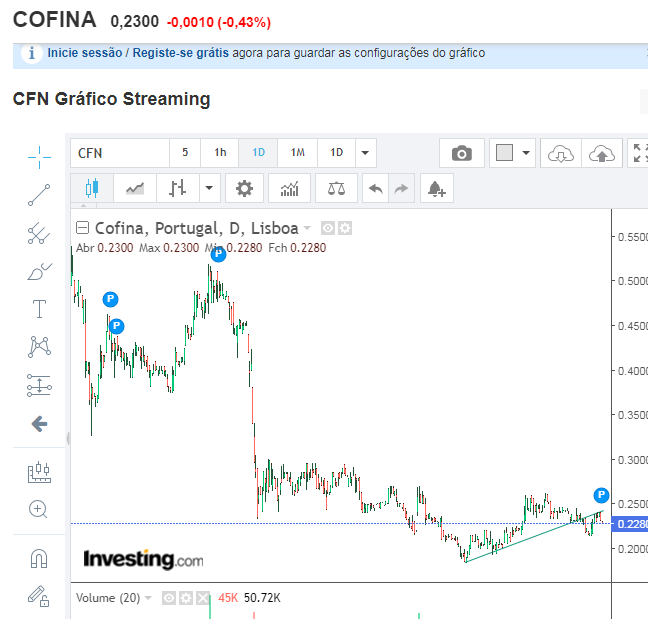Screen dimensions: 648x619
Task: Save chart layout to cloud
Action: 602,153
